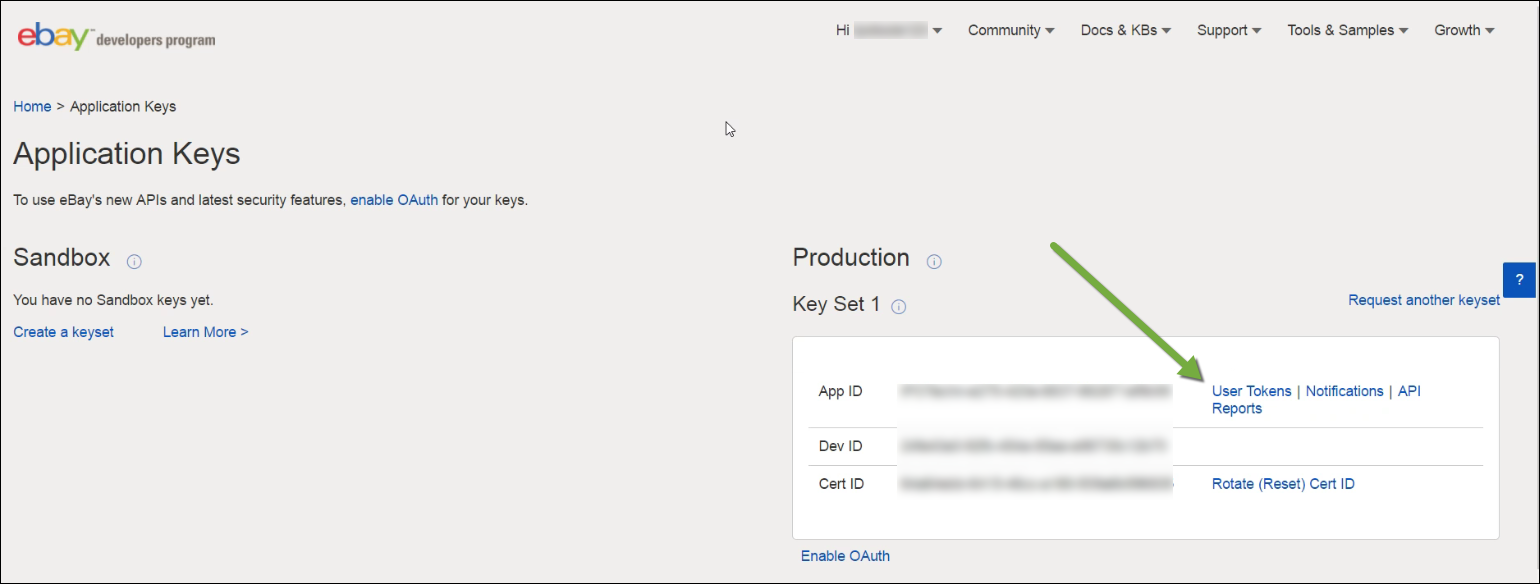Open the Sandbox info icon
This screenshot has width=1540, height=584.
coord(134,262)
